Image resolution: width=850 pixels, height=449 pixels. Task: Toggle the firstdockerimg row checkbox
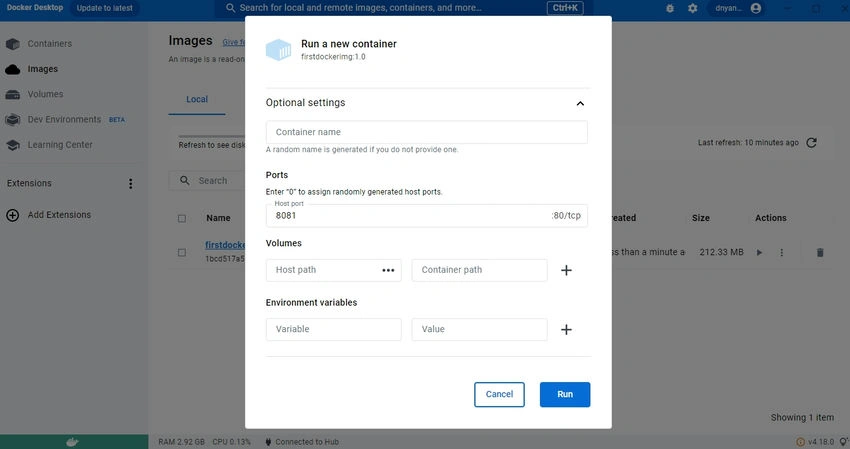tap(182, 252)
